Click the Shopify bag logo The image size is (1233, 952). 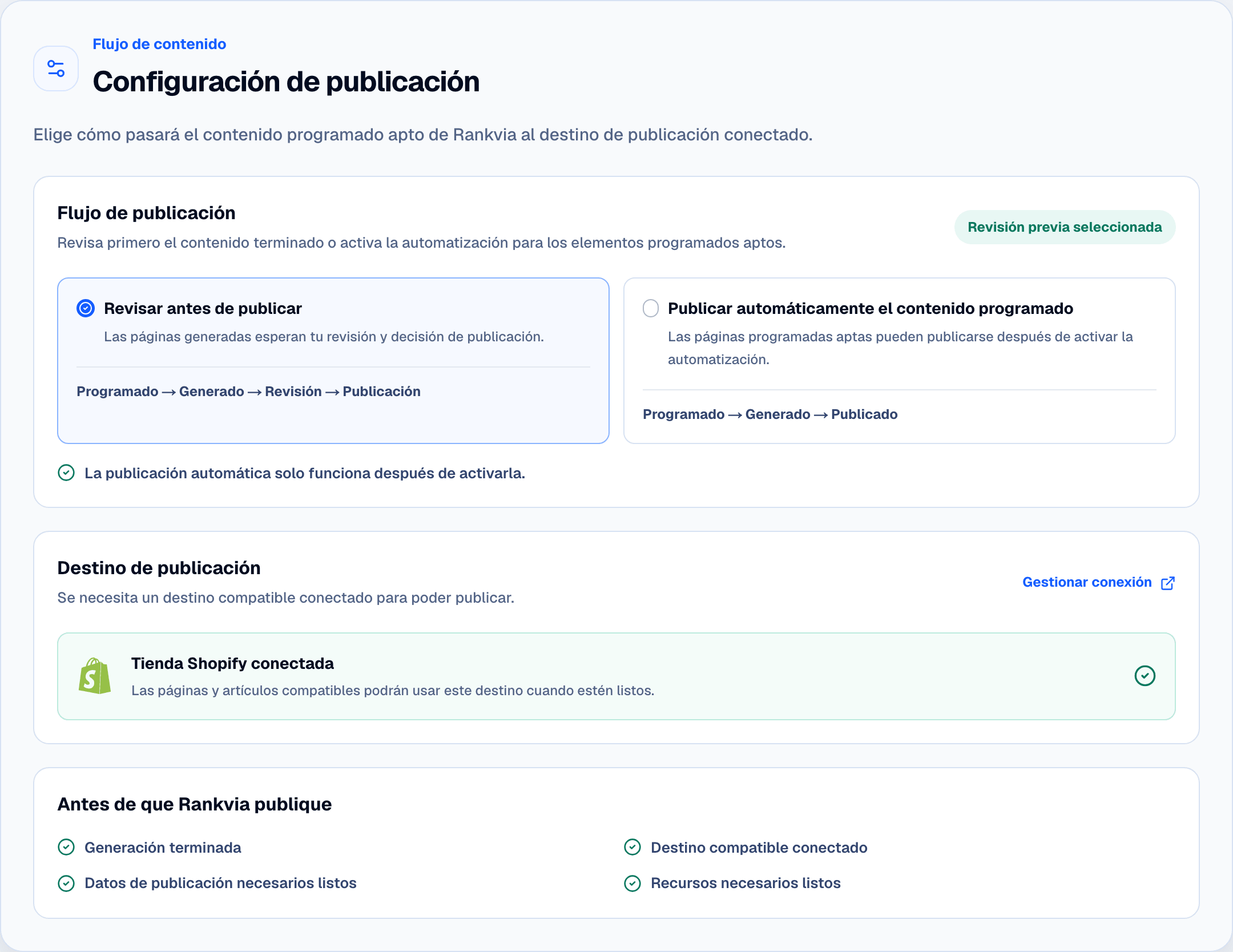(95, 676)
